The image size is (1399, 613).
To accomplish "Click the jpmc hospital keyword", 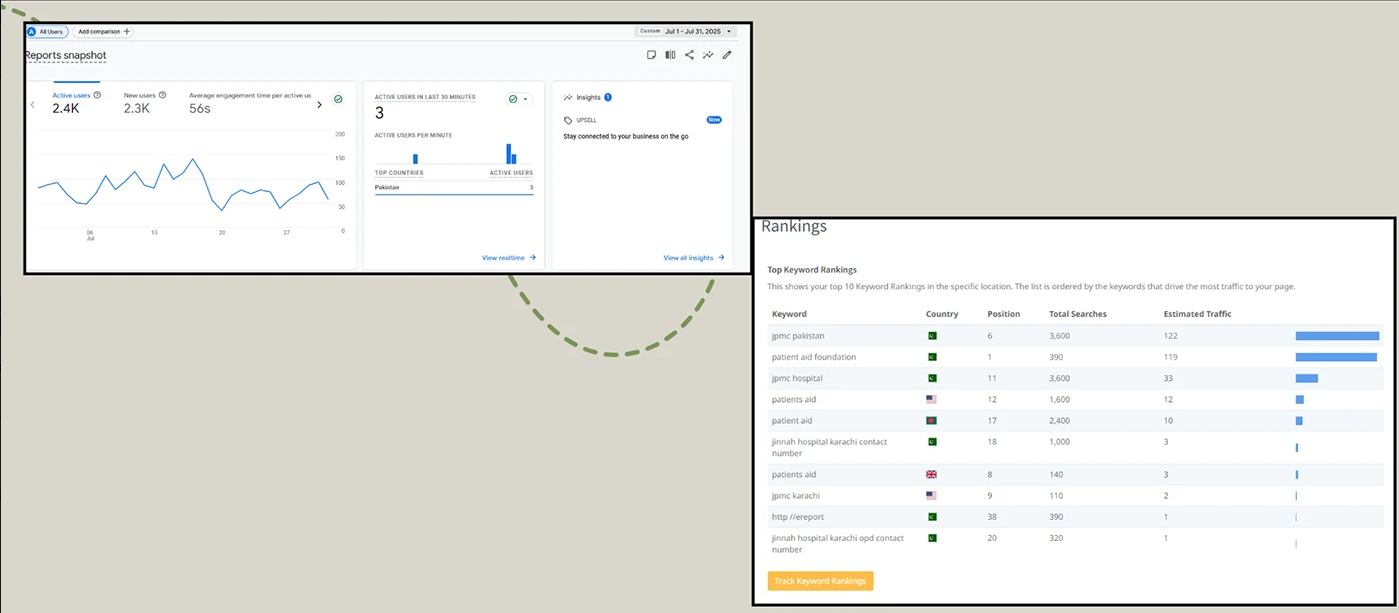I will click(797, 379).
